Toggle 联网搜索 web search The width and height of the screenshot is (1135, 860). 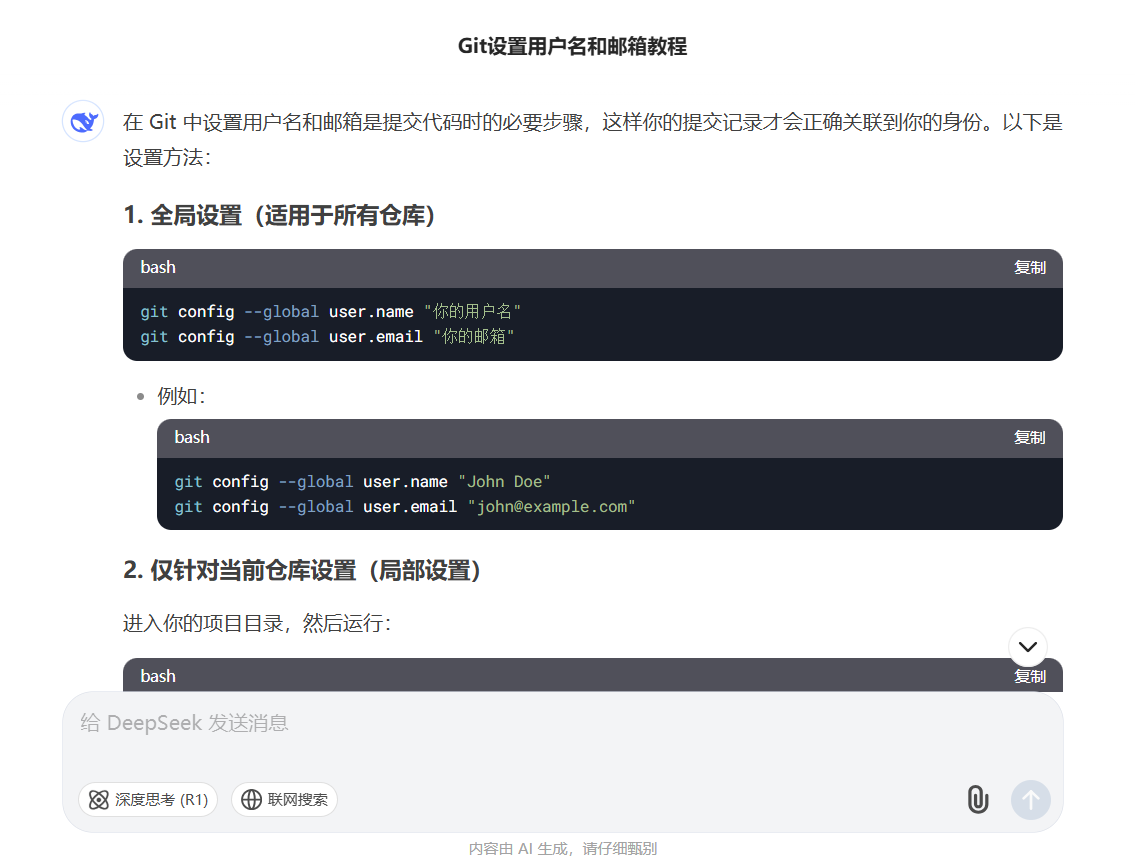point(284,799)
